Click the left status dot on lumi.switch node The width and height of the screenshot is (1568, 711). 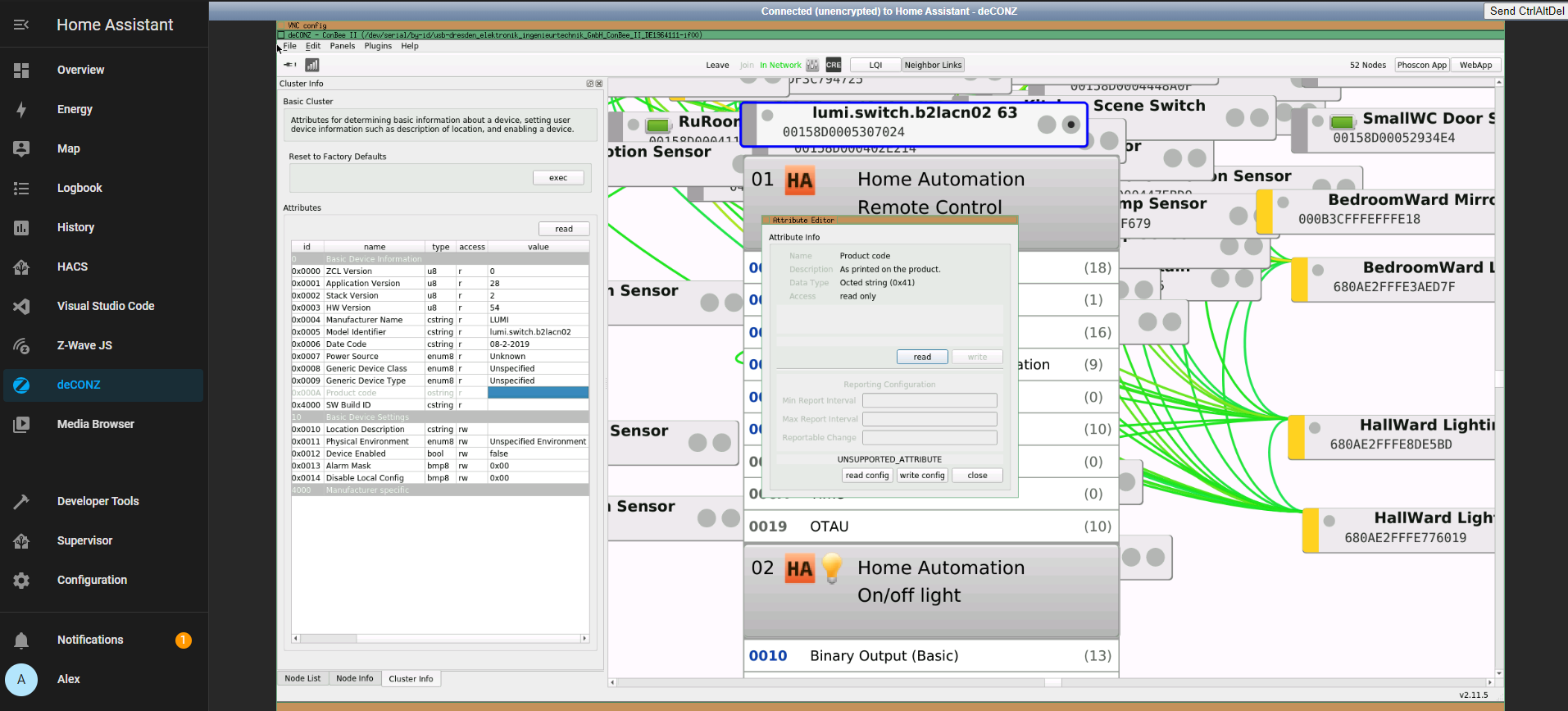768,116
